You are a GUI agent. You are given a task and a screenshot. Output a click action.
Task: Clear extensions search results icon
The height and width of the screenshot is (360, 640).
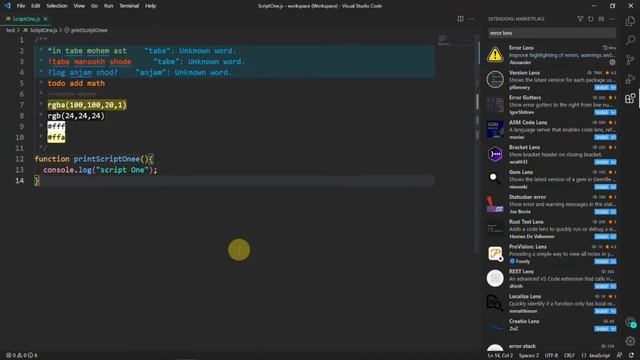click(x=601, y=19)
